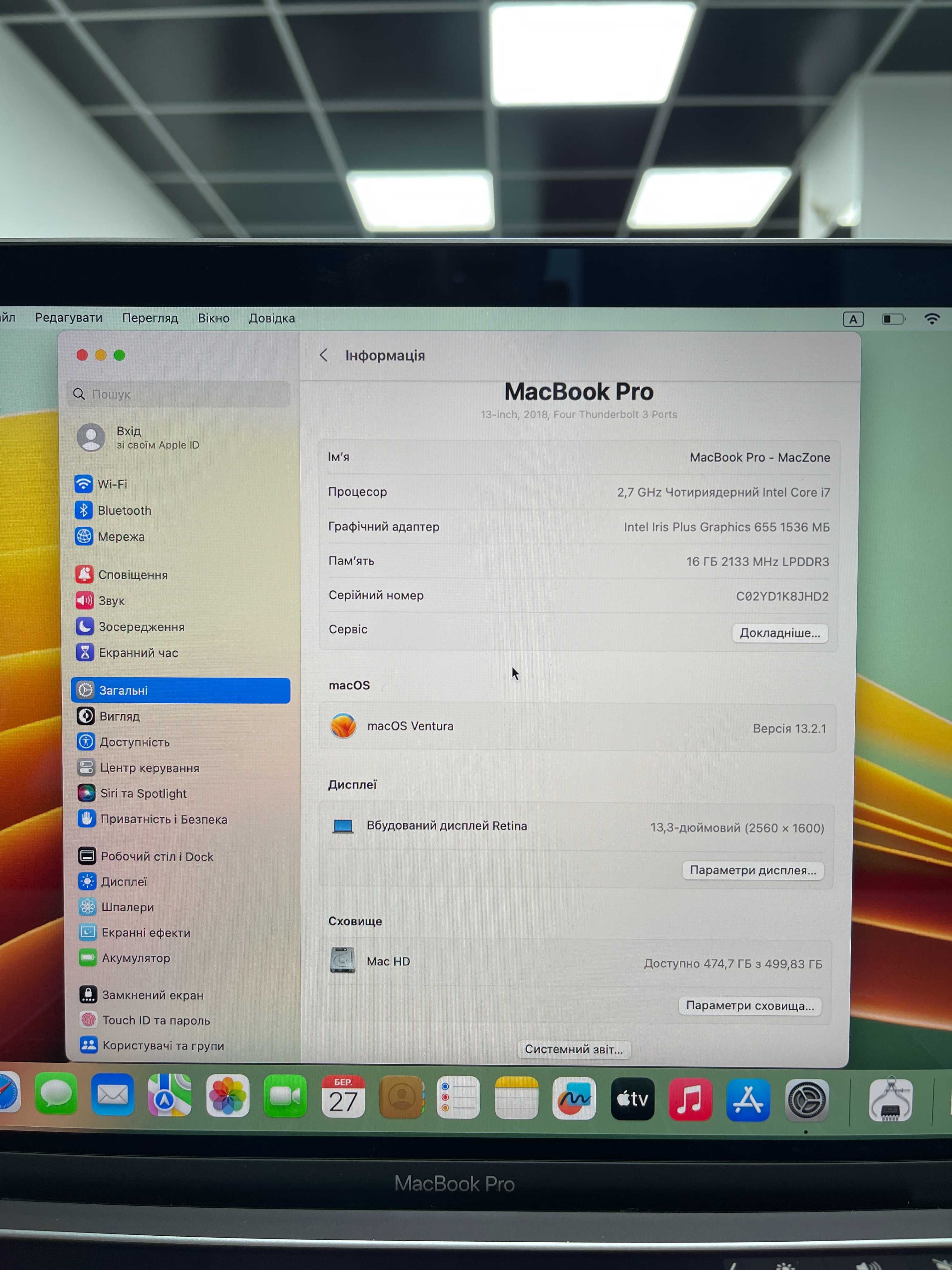This screenshot has width=952, height=1270.
Task: Open Редагувати menu in menu bar
Action: point(69,317)
